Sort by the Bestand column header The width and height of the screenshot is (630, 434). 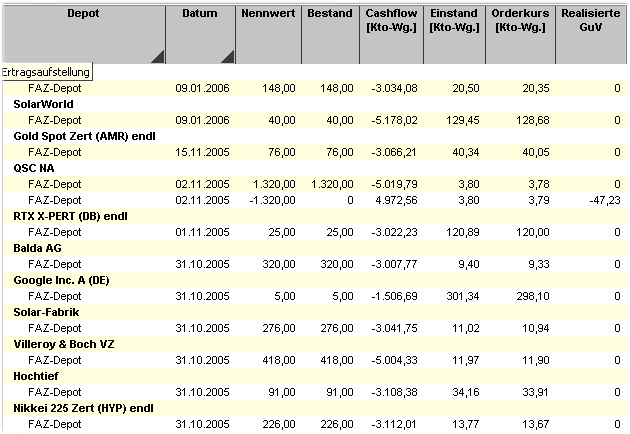(328, 14)
